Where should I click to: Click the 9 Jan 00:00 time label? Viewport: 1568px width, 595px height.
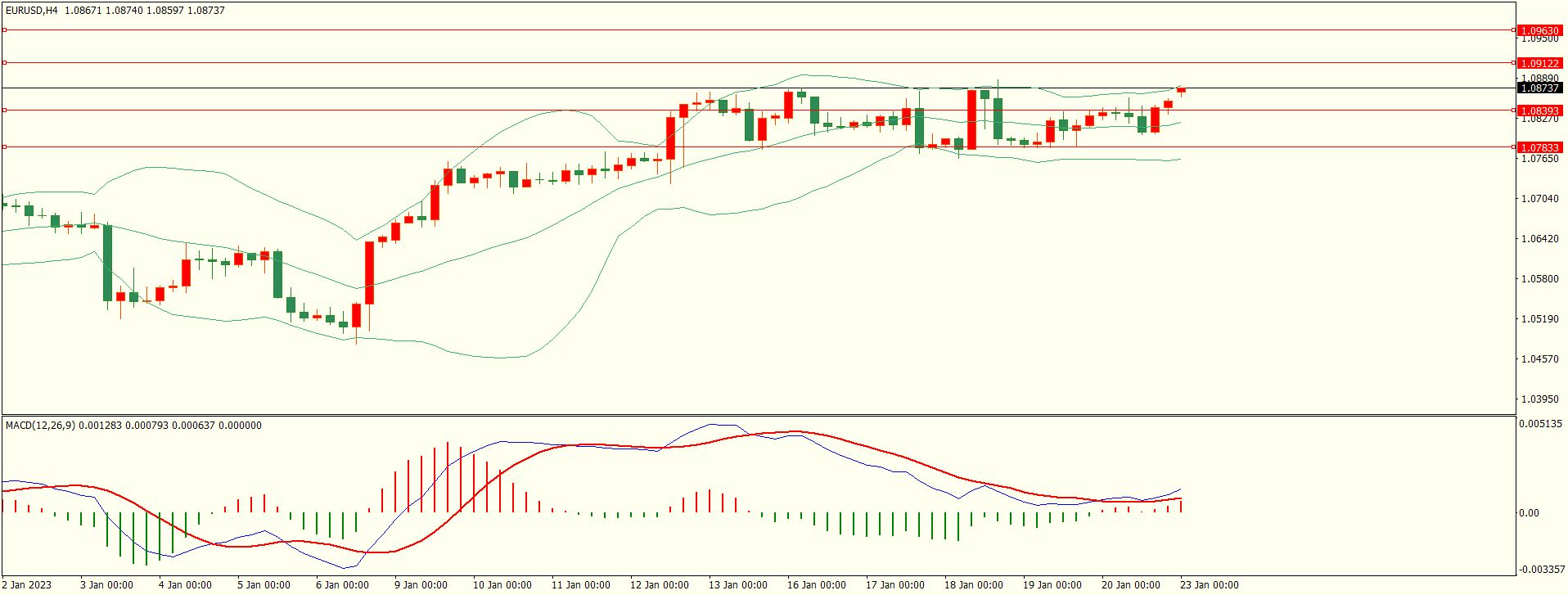tap(421, 584)
